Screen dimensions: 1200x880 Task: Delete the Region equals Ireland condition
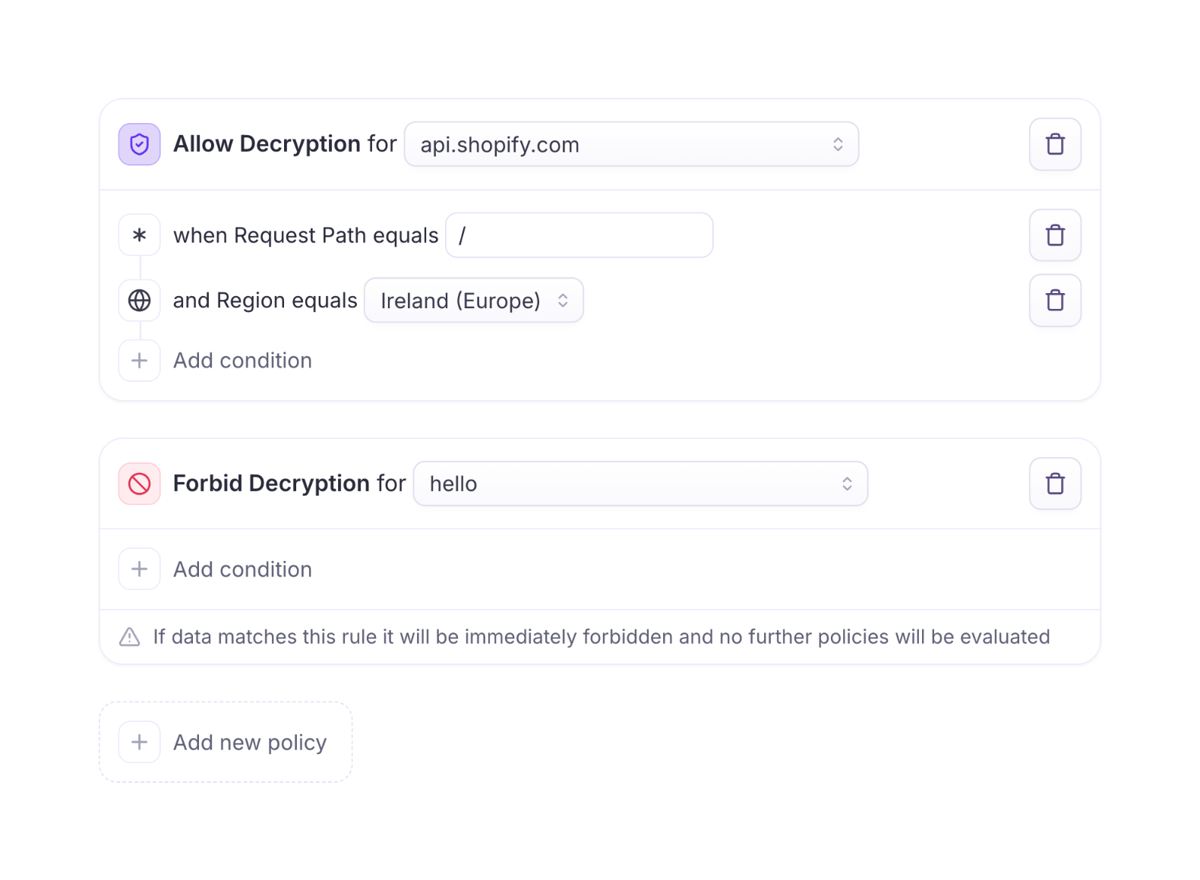point(1055,300)
